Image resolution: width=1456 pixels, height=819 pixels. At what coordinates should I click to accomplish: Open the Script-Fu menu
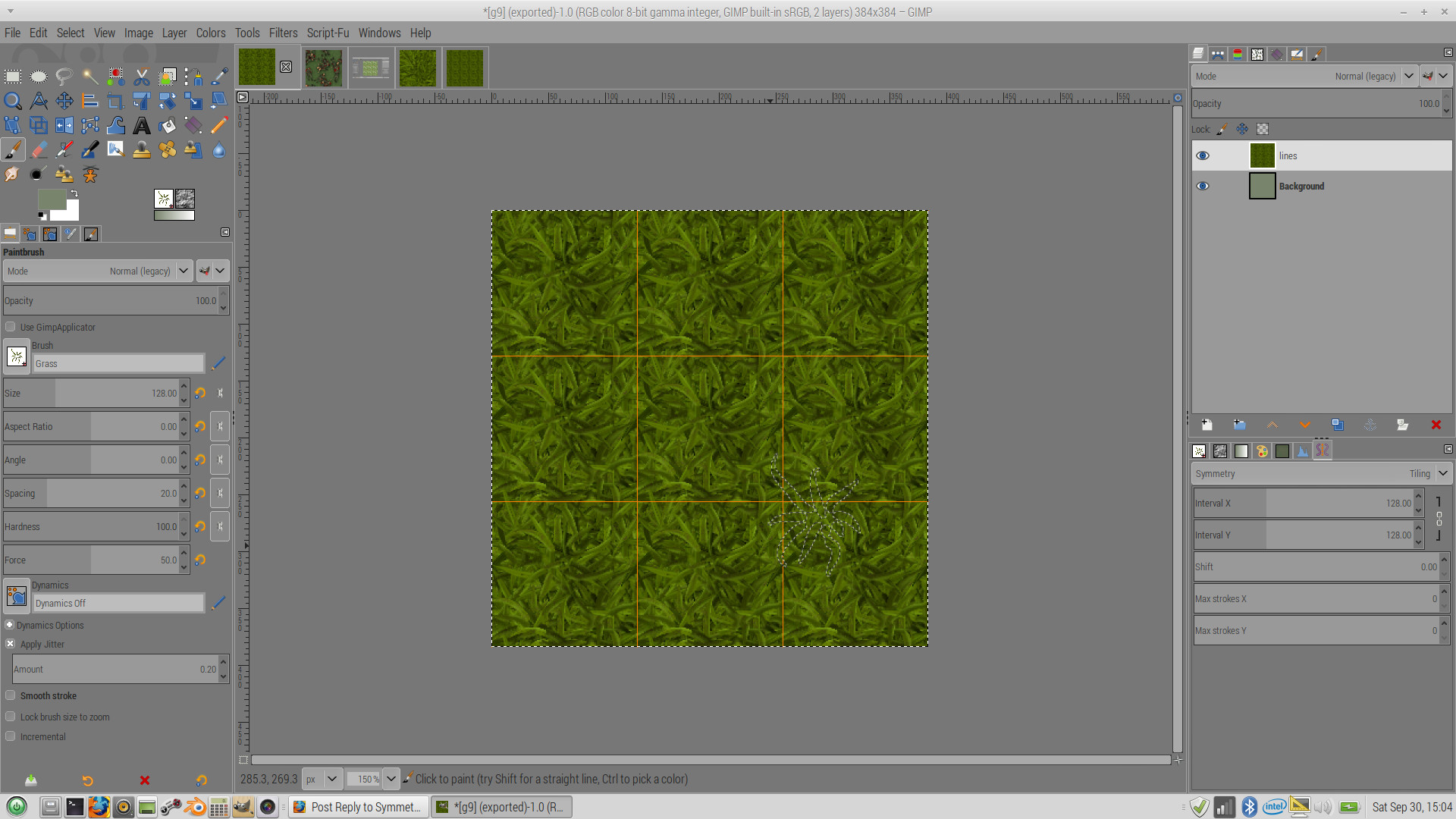pos(328,33)
